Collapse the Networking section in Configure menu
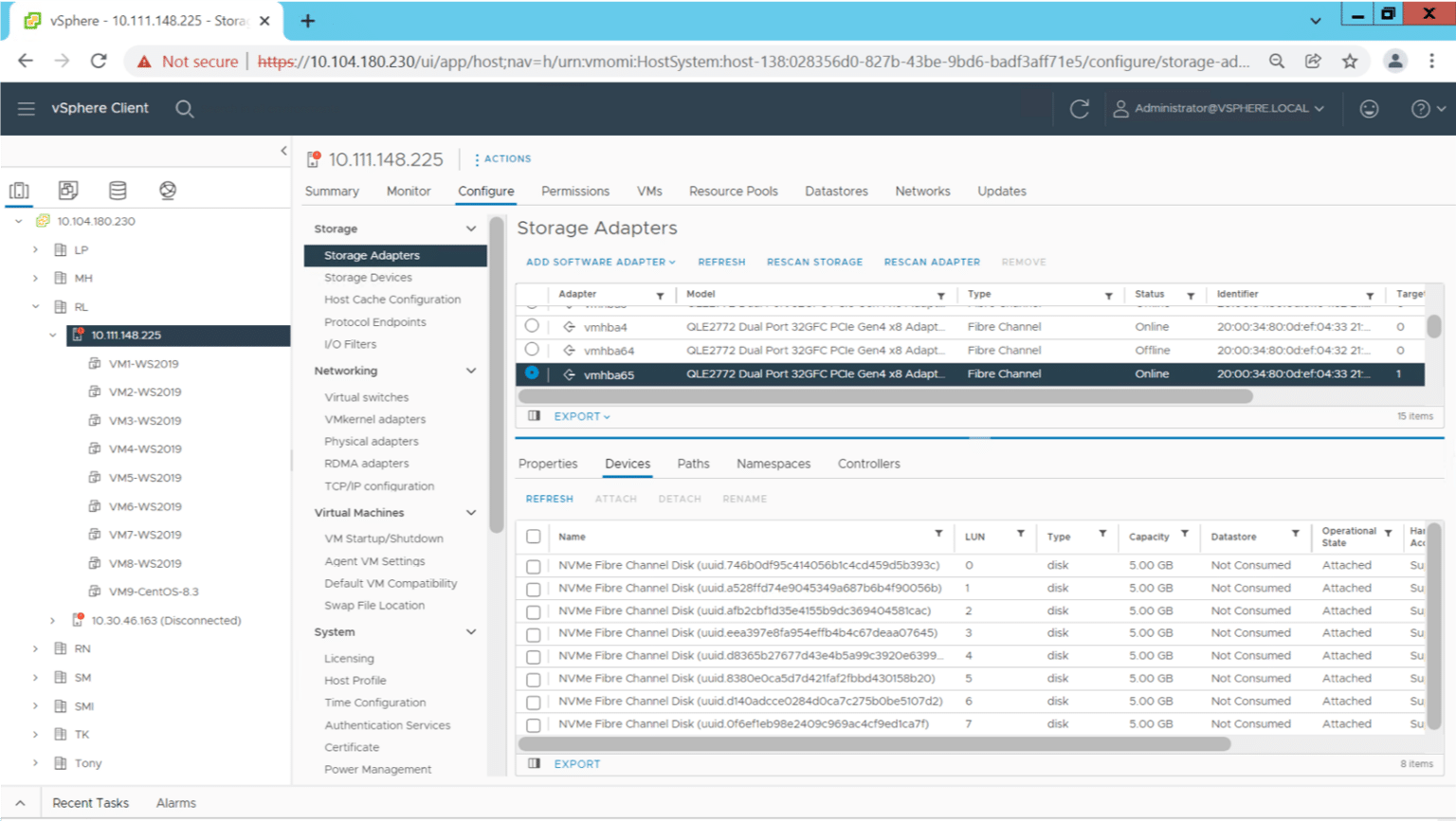This screenshot has width=1456, height=821. tap(471, 371)
